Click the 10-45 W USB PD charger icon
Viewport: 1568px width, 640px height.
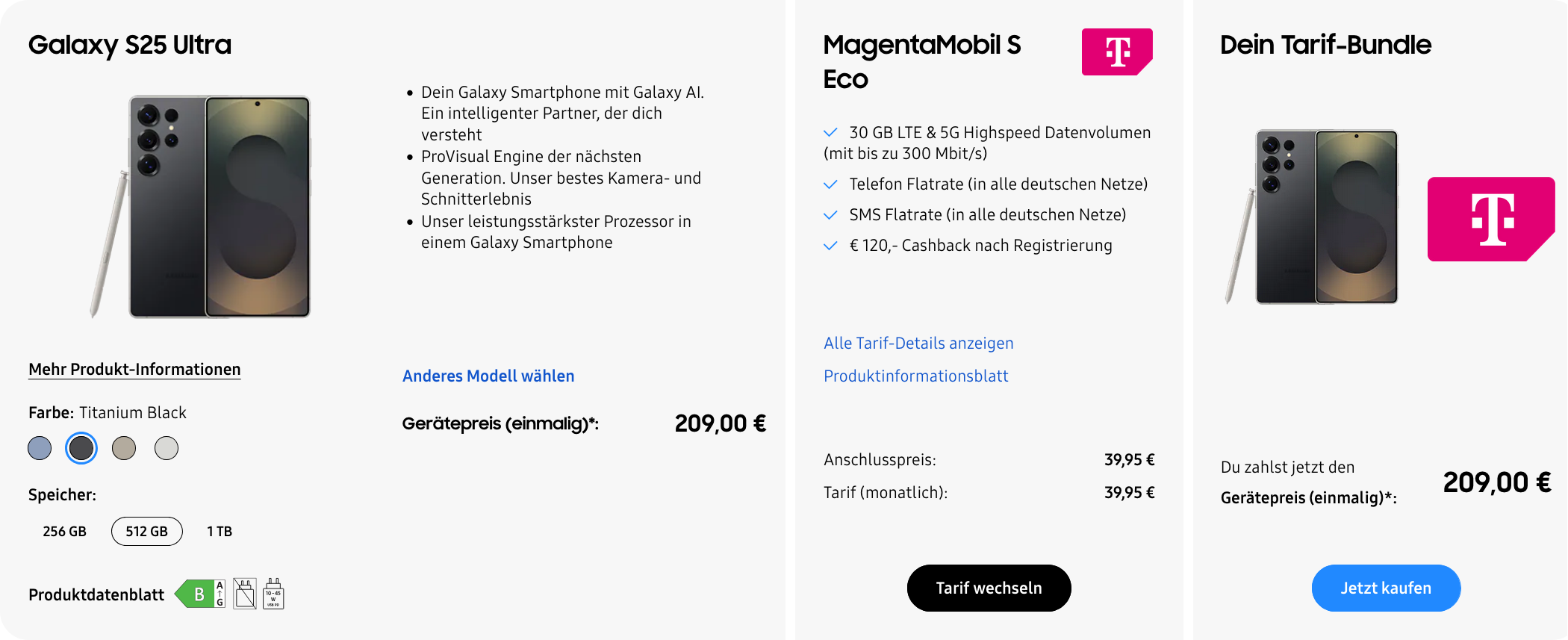[273, 594]
